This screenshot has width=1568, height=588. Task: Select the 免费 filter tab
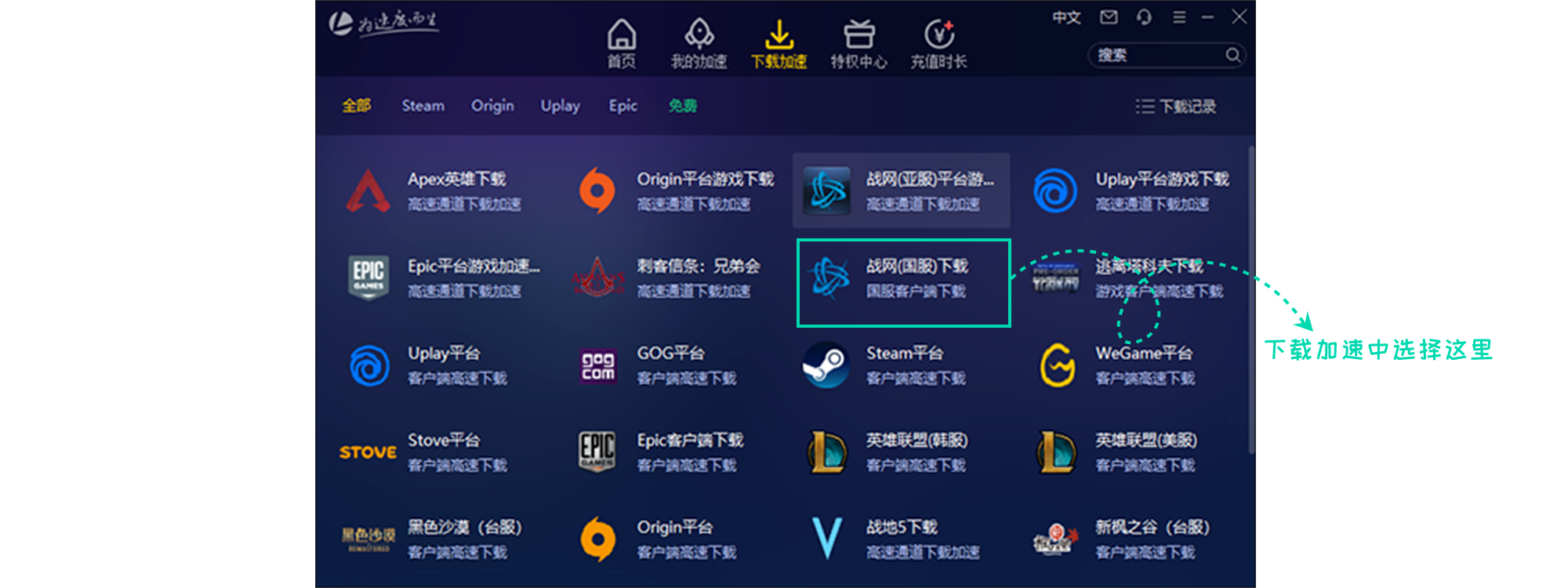click(682, 106)
